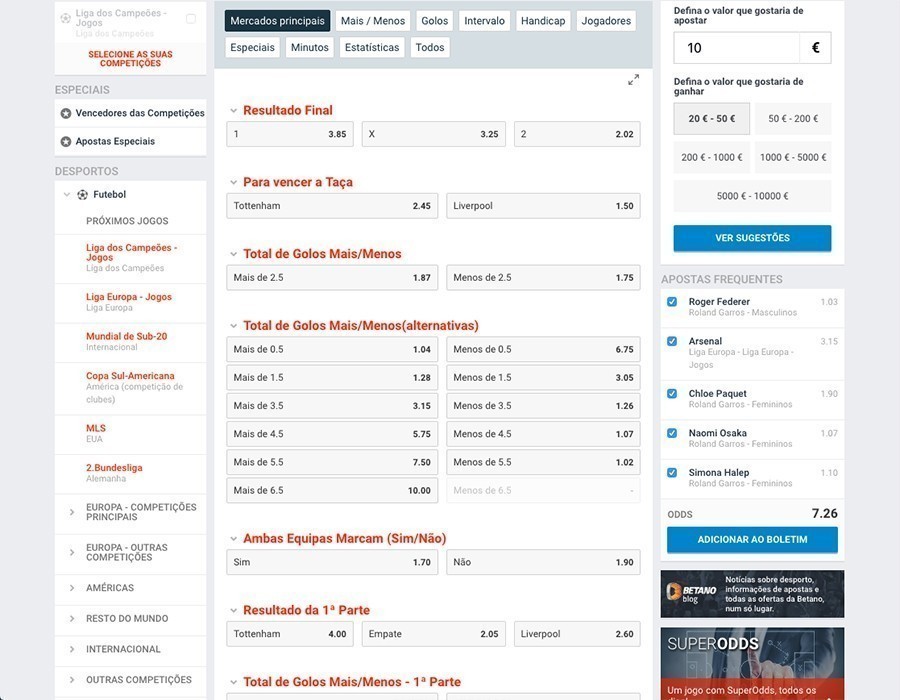
Task: Click the star icon beside Apostas Especiais
Action: (x=65, y=142)
